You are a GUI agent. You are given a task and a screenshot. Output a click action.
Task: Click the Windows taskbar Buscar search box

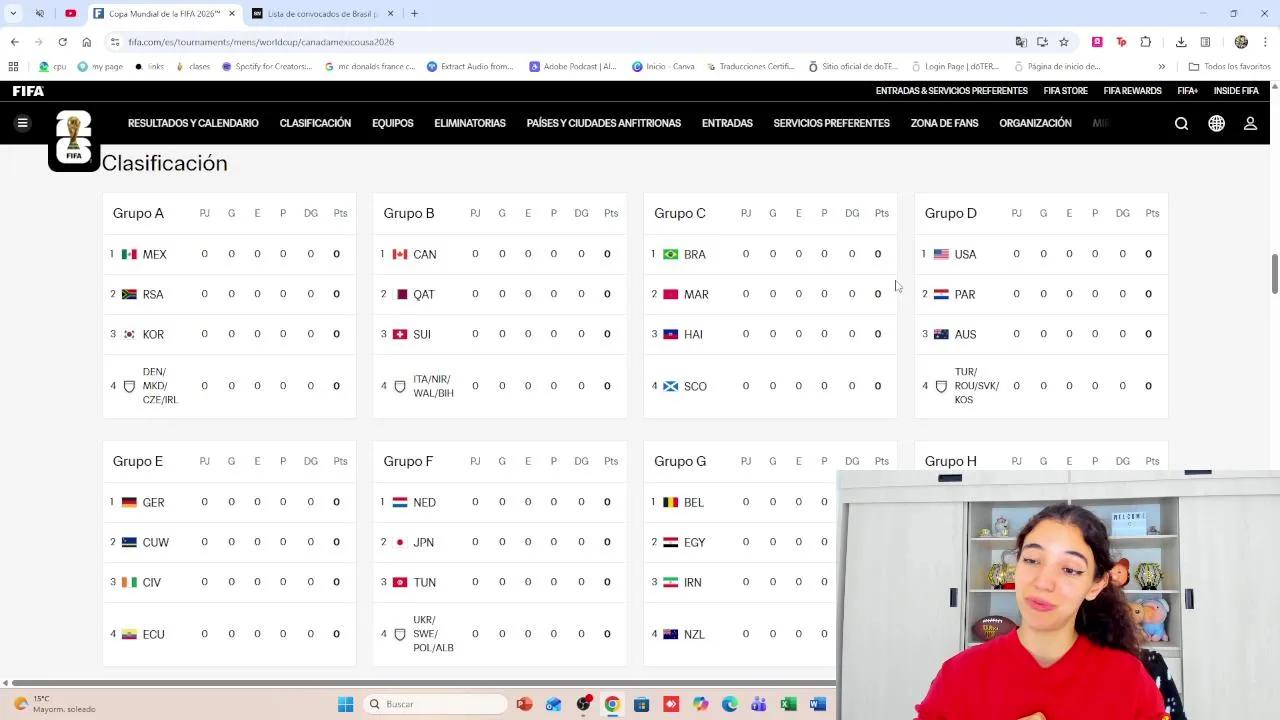435,704
